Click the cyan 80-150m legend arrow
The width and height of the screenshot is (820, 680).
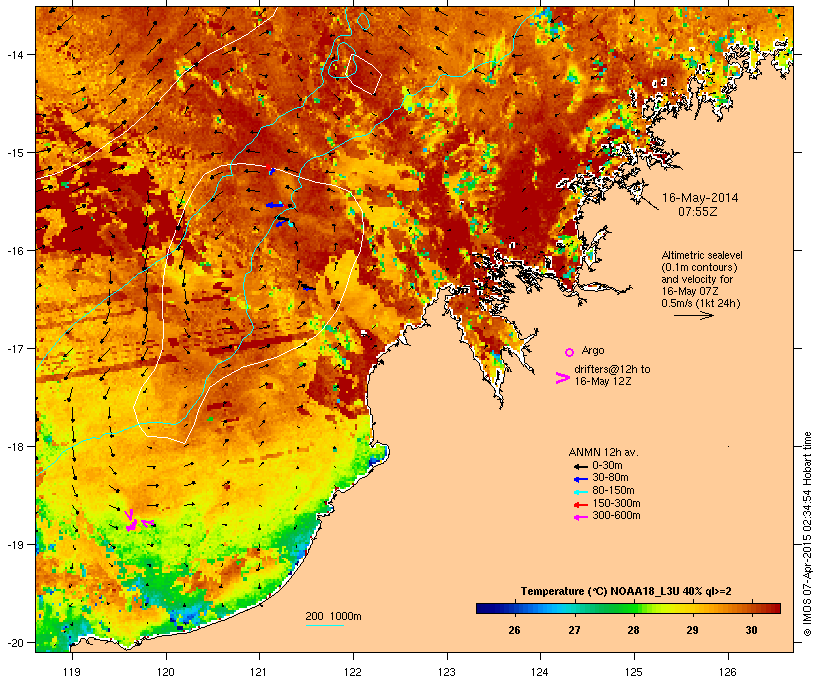[x=580, y=492]
